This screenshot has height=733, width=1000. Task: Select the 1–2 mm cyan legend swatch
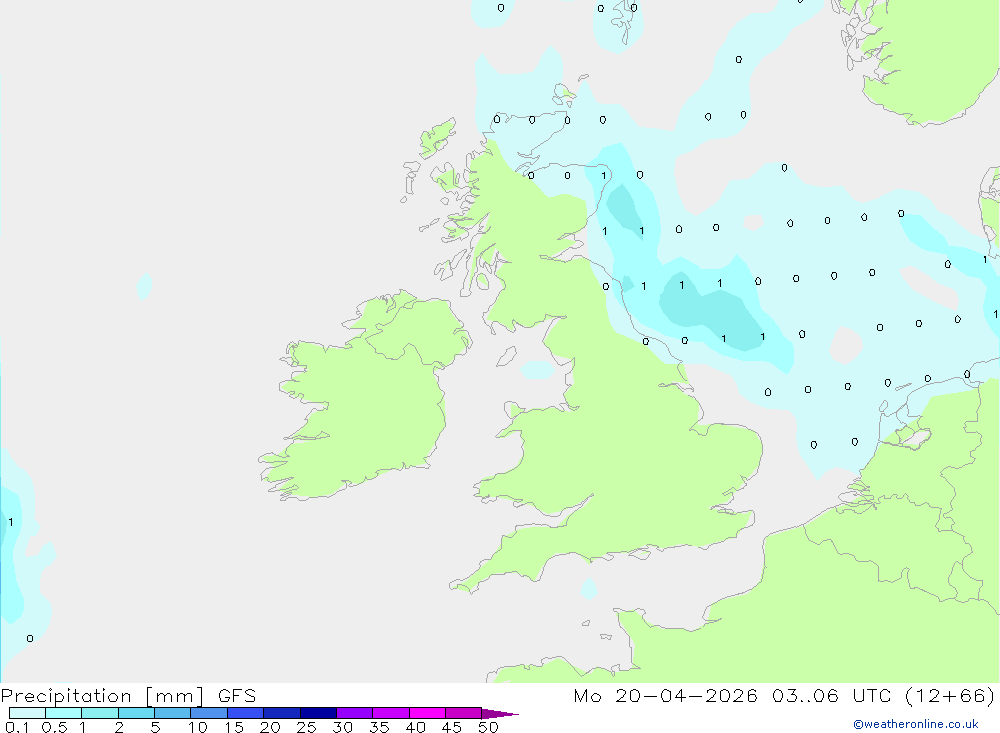(x=100, y=713)
